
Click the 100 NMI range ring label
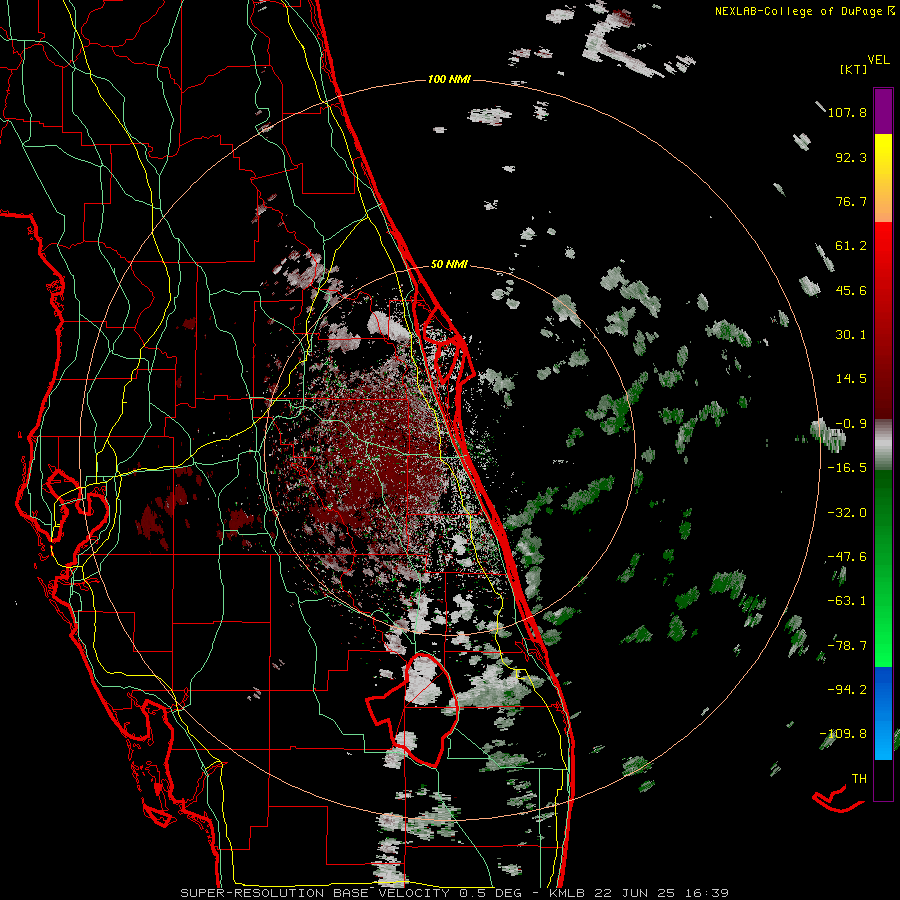tap(449, 79)
